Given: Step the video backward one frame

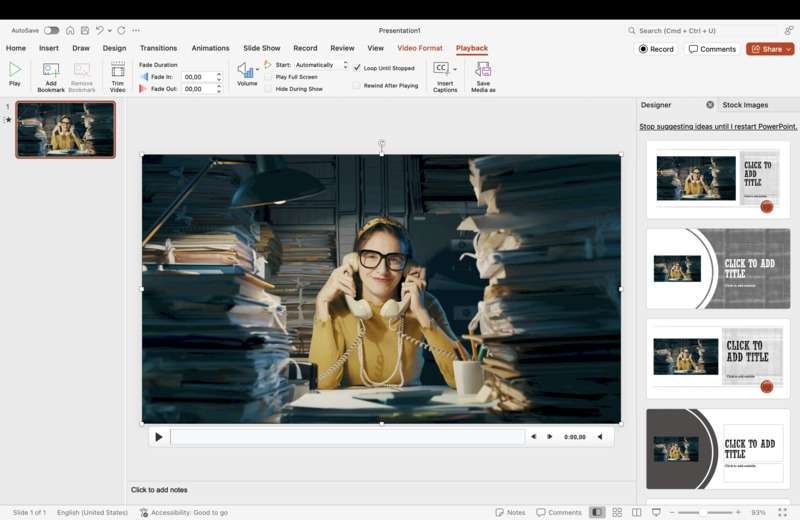Looking at the screenshot, I should pos(534,437).
